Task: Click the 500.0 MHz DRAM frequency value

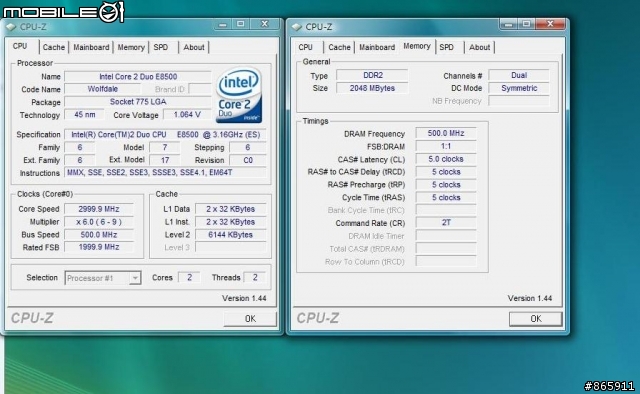Action: [x=446, y=134]
